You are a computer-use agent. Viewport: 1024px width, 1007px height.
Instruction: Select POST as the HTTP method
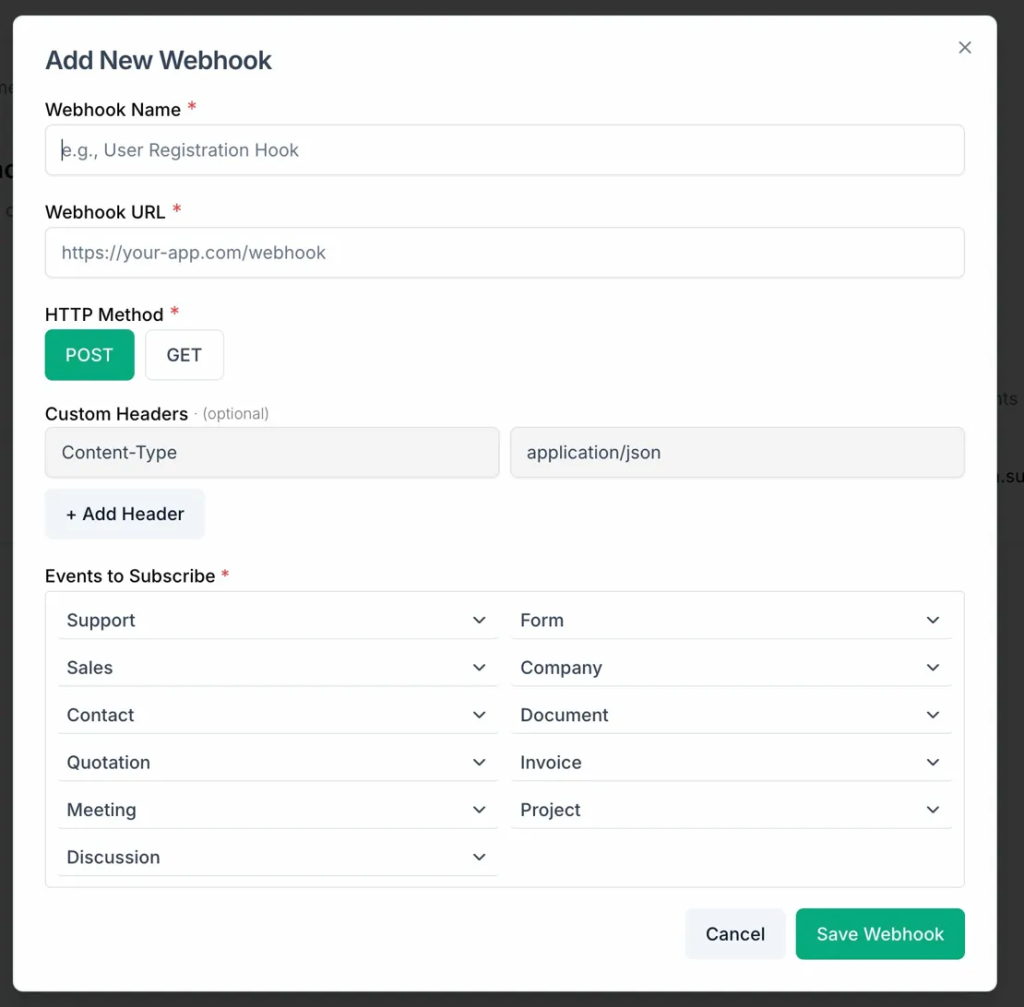pyautogui.click(x=89, y=355)
